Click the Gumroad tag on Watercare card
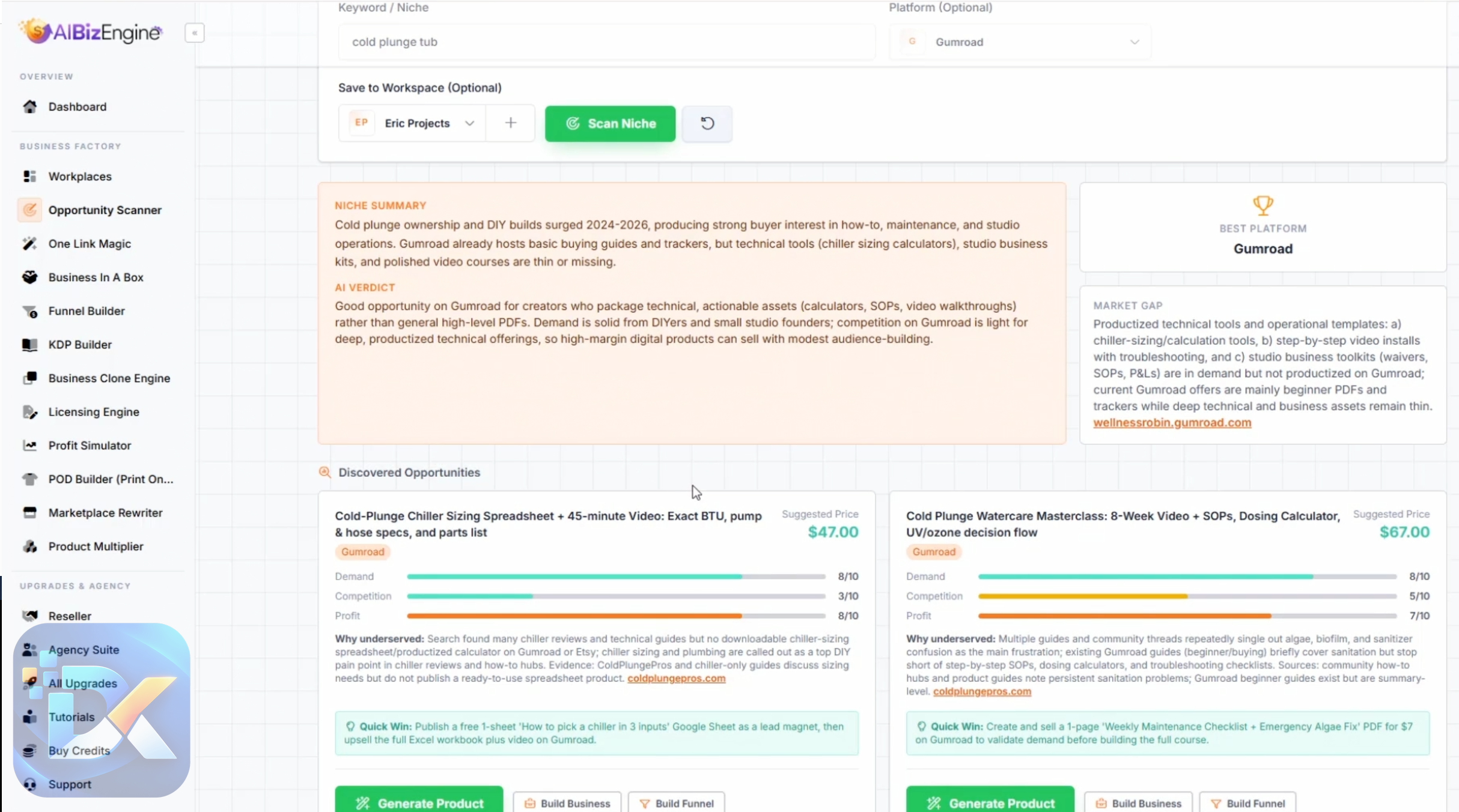The image size is (1459, 812). (934, 552)
